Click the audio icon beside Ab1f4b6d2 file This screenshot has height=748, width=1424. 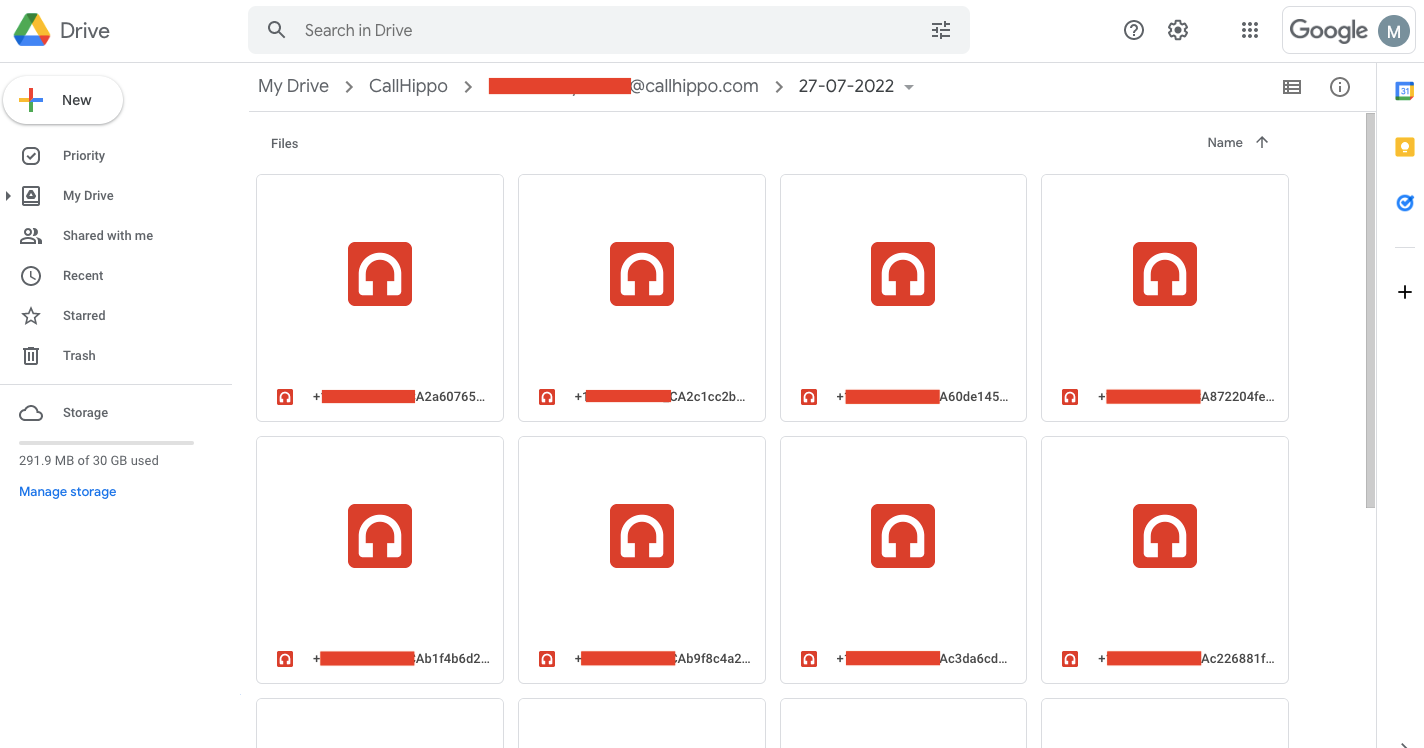(285, 659)
